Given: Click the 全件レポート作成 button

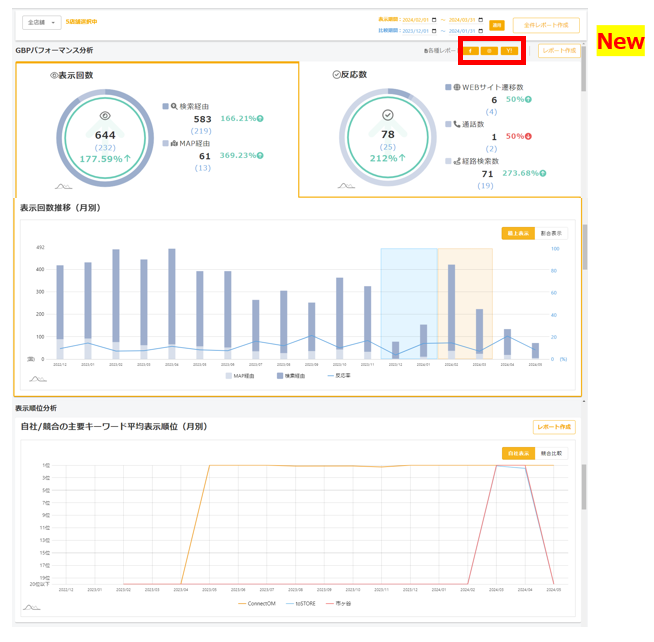Looking at the screenshot, I should pyautogui.click(x=545, y=25).
